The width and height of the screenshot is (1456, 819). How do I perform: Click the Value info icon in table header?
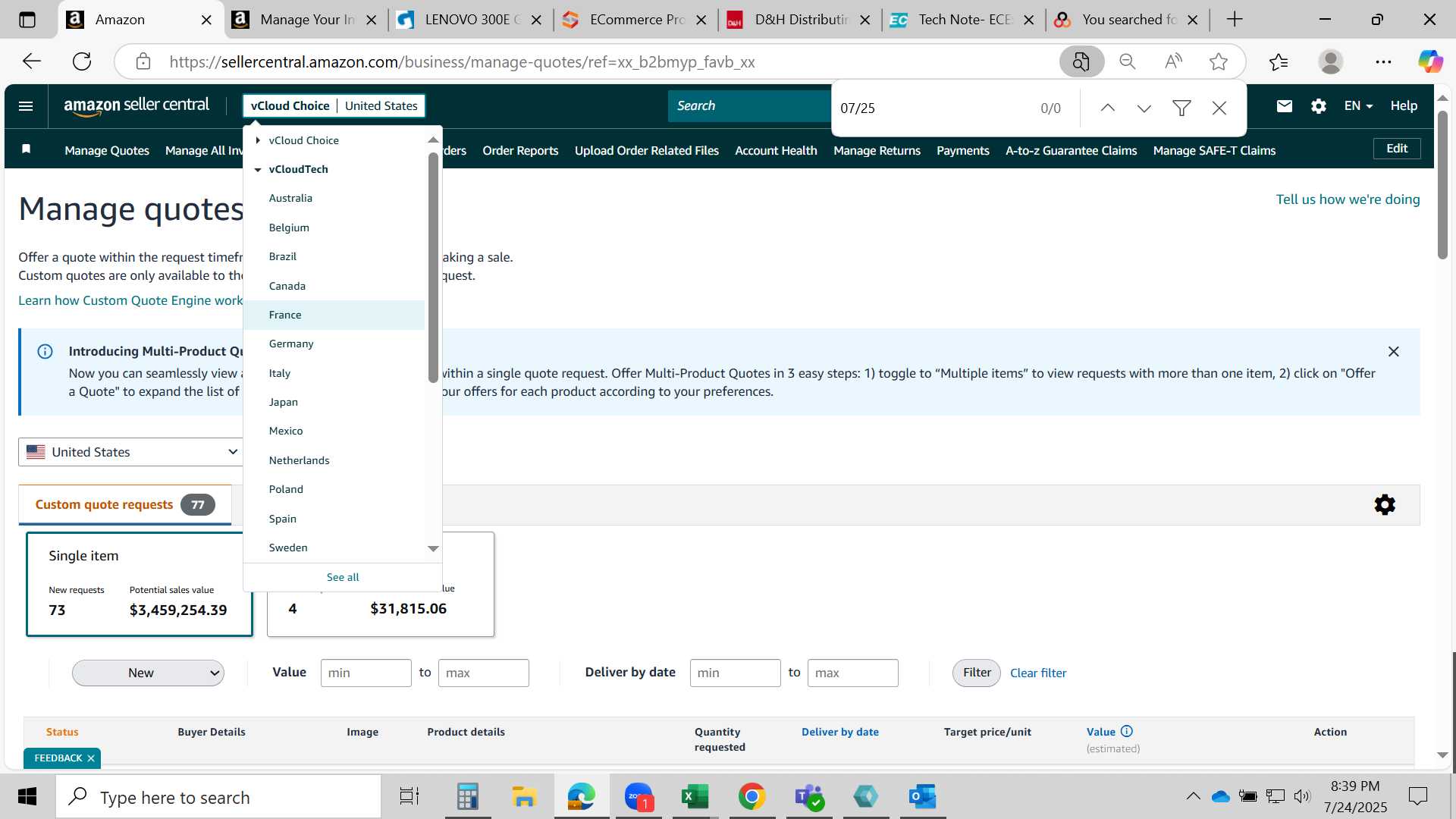1127,732
